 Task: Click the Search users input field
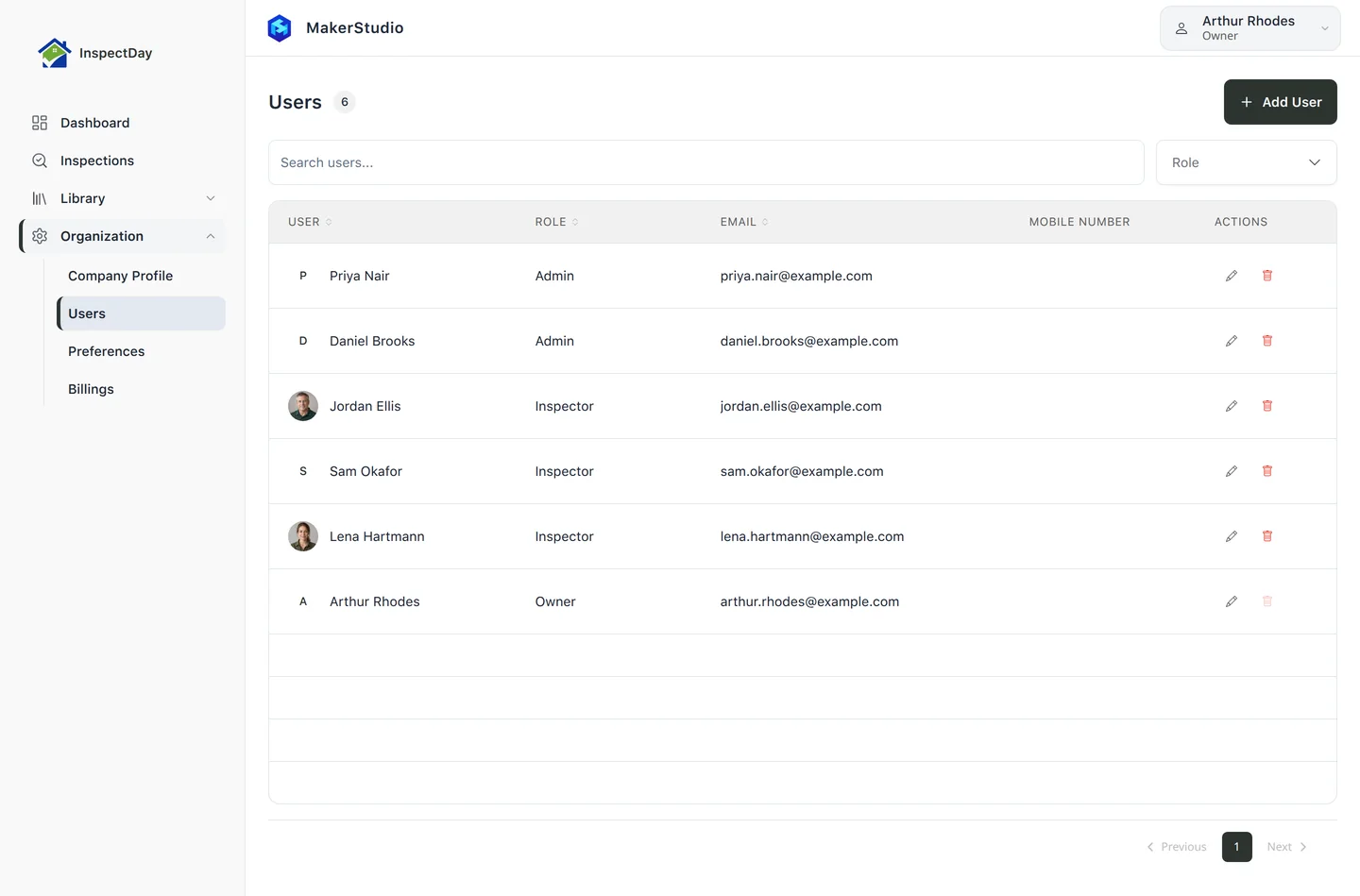(706, 162)
